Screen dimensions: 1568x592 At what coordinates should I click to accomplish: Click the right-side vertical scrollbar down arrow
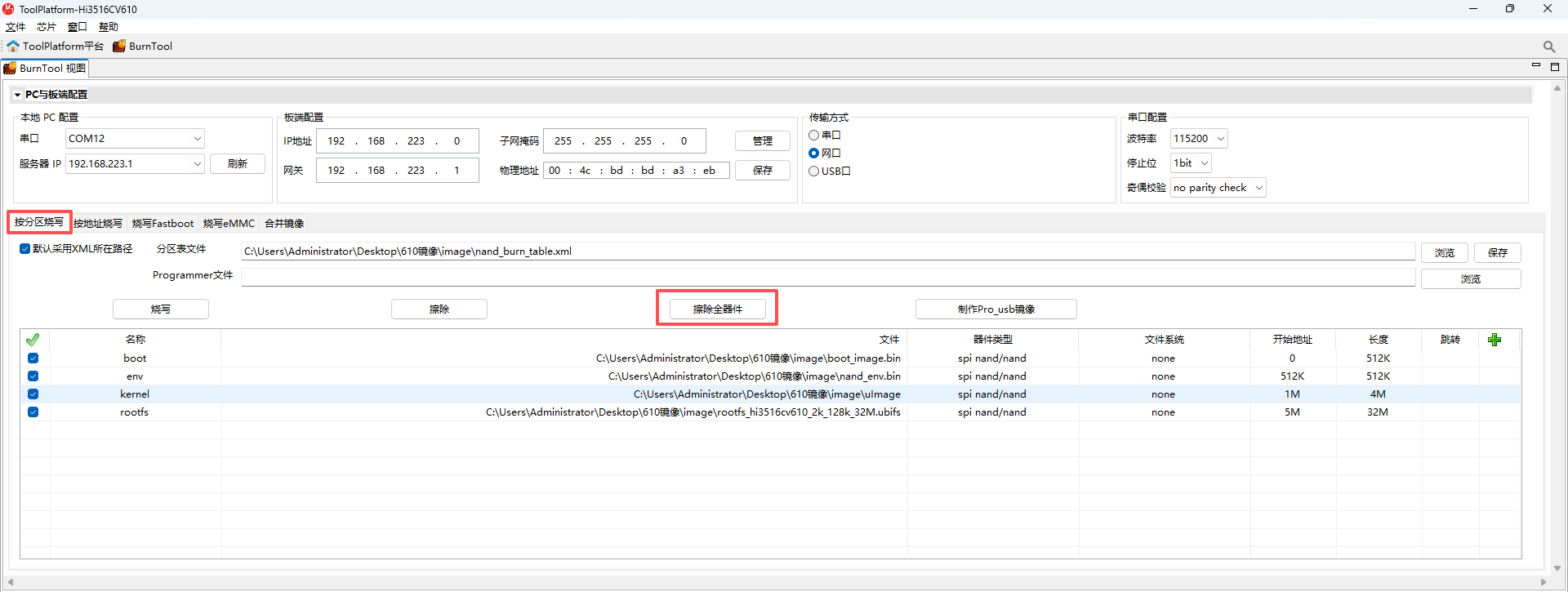coord(1557,568)
